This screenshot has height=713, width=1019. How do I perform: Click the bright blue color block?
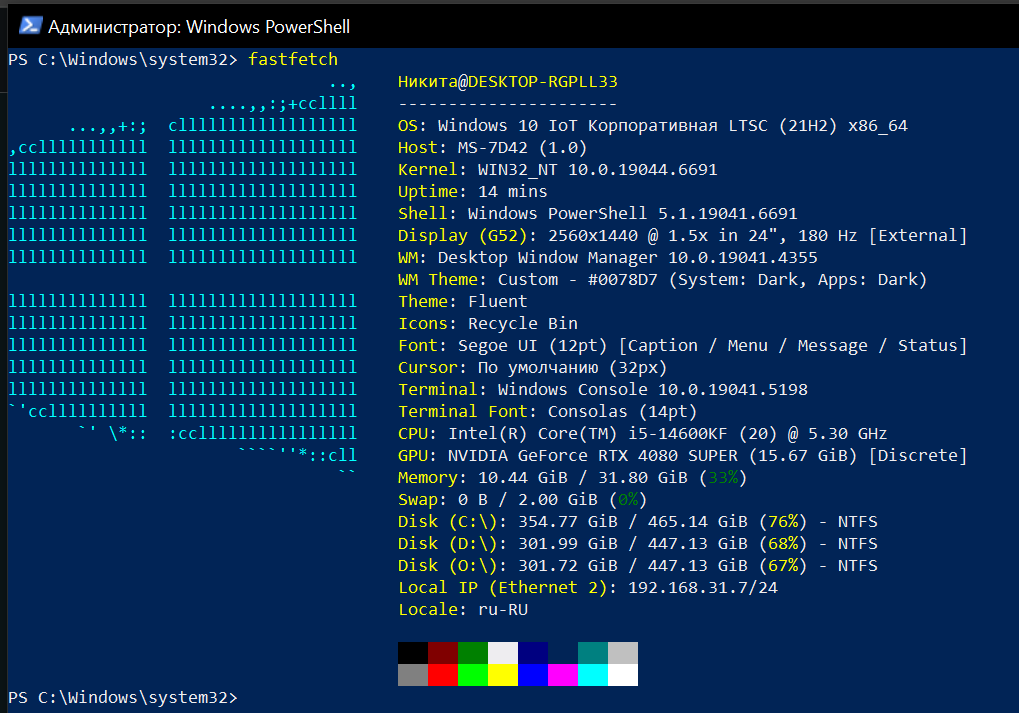[533, 675]
